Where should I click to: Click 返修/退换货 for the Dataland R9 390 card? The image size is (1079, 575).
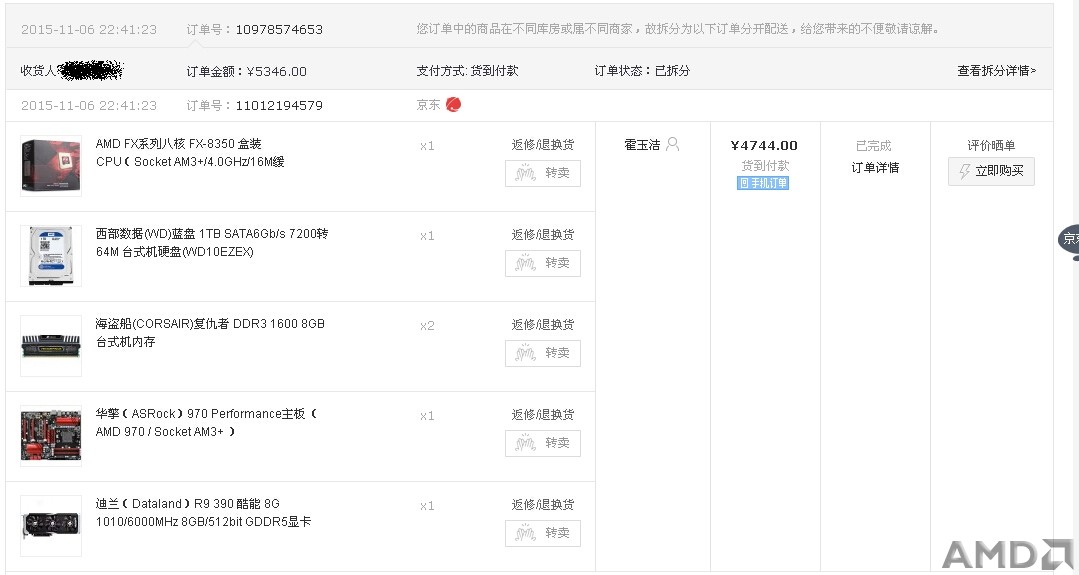(543, 505)
